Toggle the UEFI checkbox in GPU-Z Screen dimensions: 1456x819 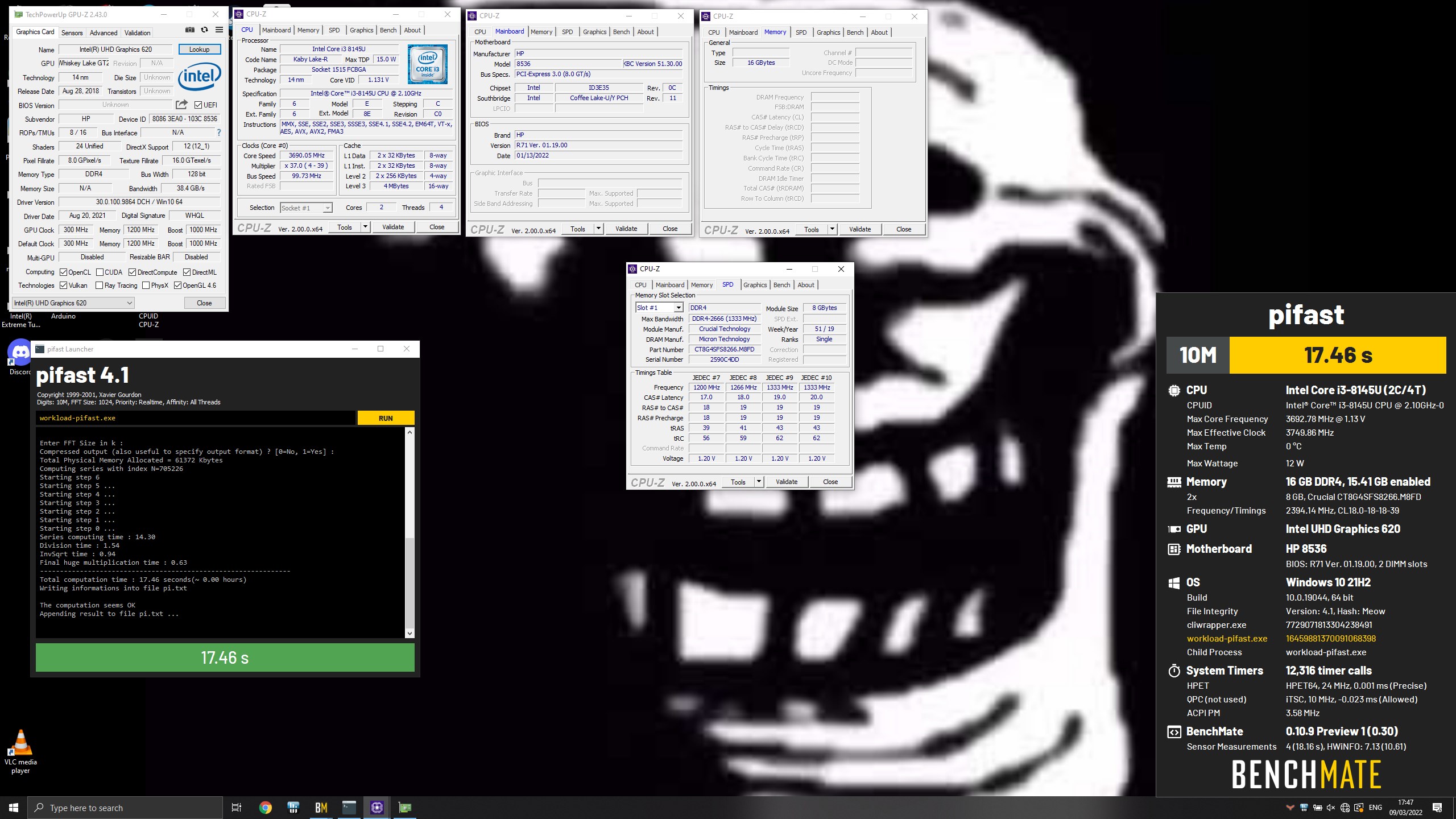click(x=198, y=105)
